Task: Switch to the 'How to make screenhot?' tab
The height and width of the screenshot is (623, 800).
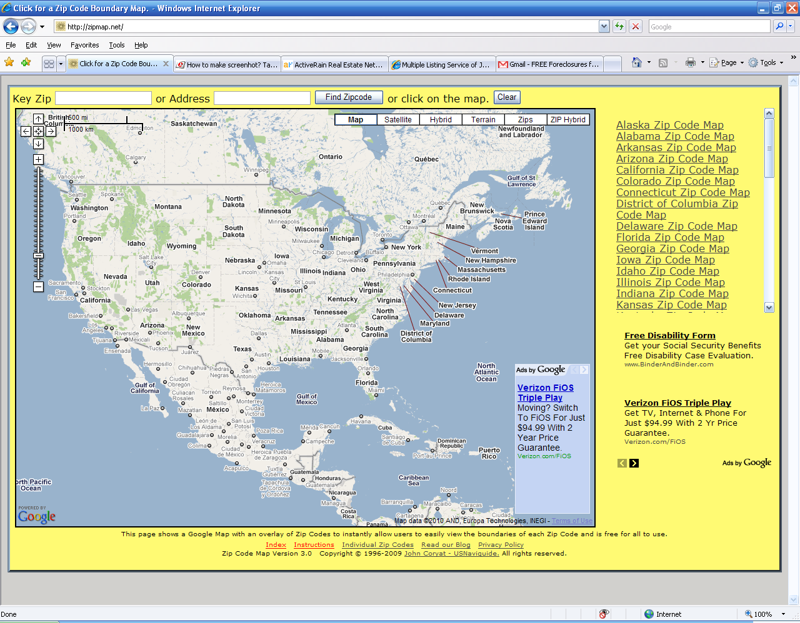Action: pos(227,65)
